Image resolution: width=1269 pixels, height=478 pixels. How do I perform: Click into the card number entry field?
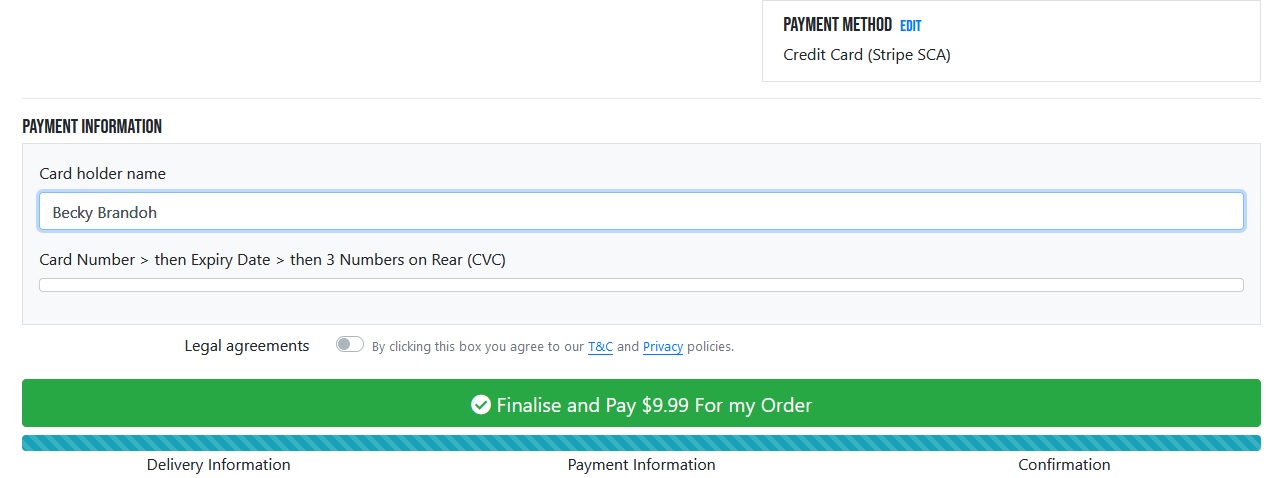coord(641,285)
